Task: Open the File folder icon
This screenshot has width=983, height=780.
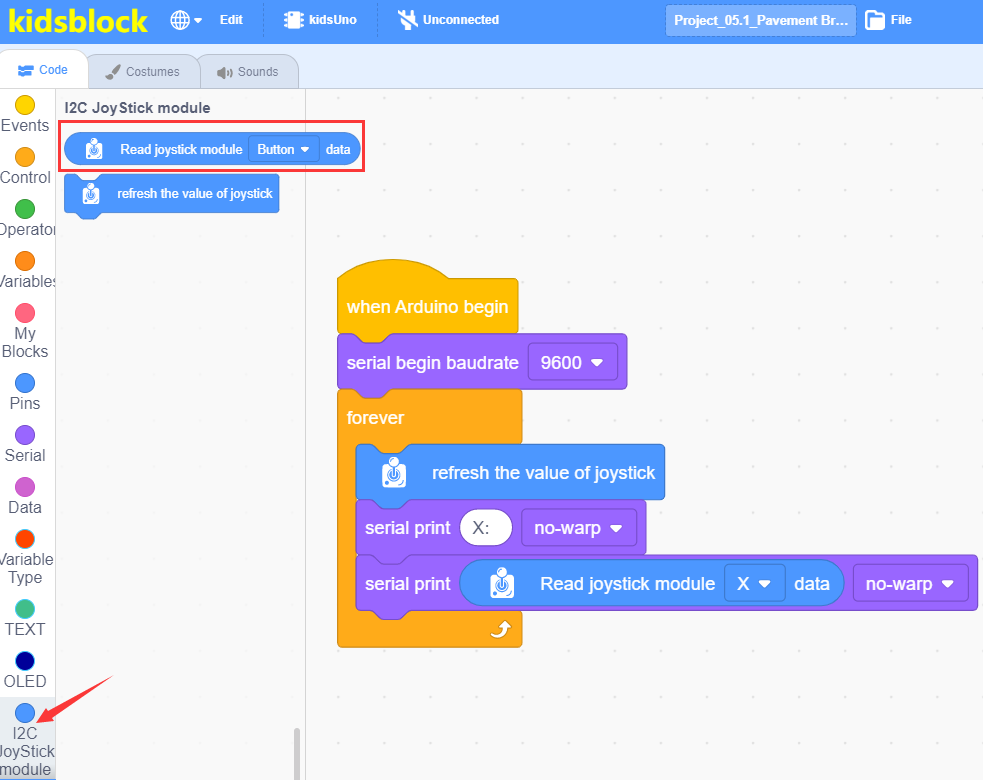Action: (875, 20)
